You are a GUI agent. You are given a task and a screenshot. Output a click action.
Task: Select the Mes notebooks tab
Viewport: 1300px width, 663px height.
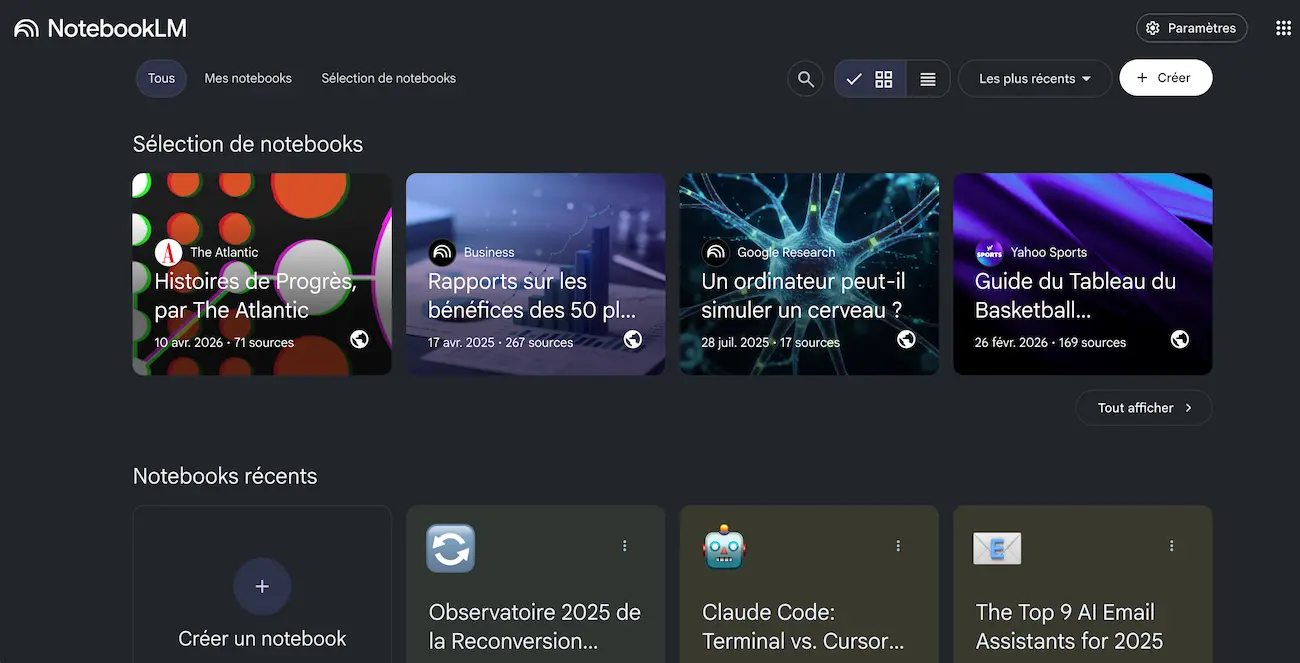tap(248, 78)
